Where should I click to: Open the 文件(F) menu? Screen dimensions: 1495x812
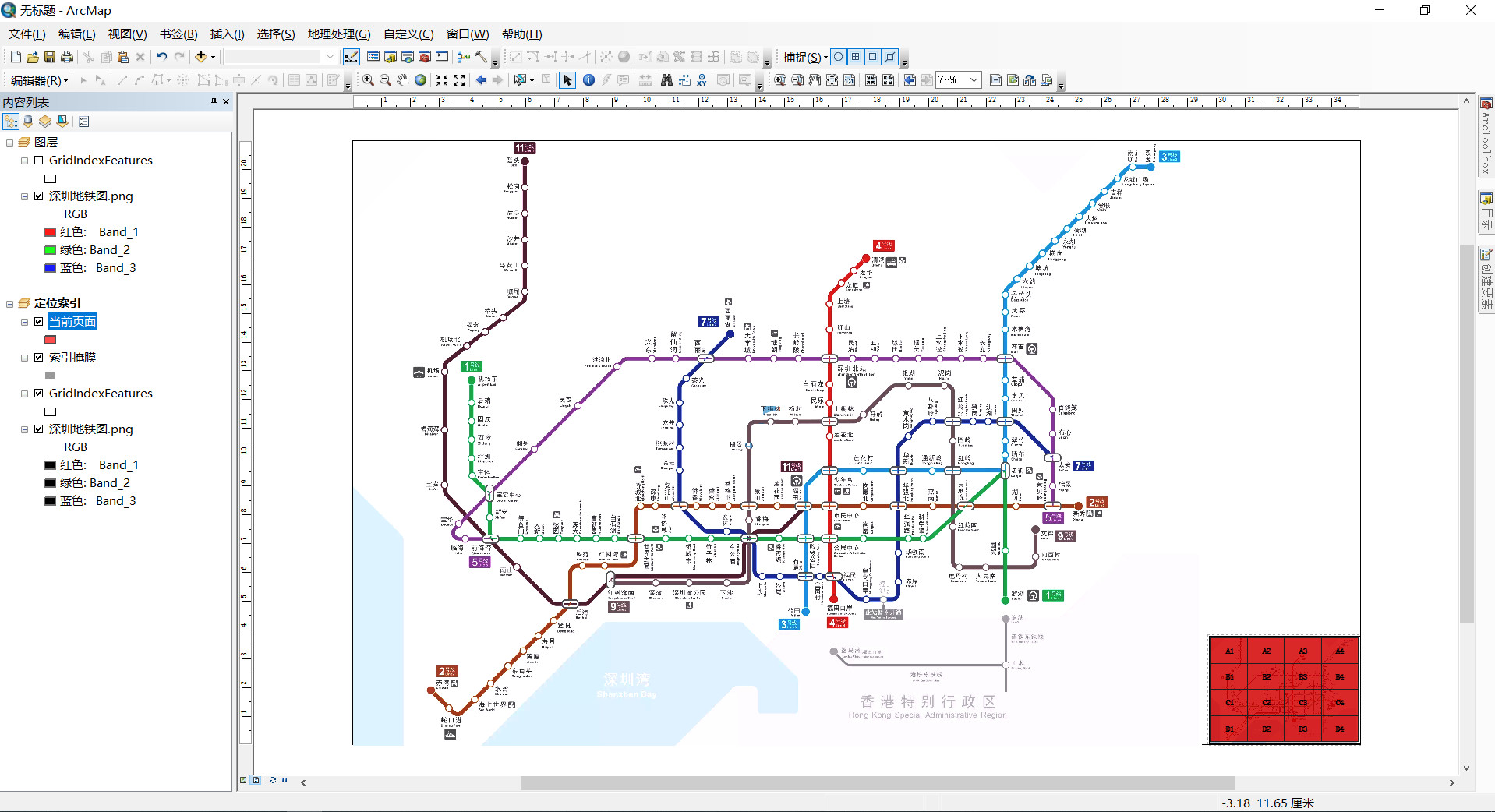[27, 34]
